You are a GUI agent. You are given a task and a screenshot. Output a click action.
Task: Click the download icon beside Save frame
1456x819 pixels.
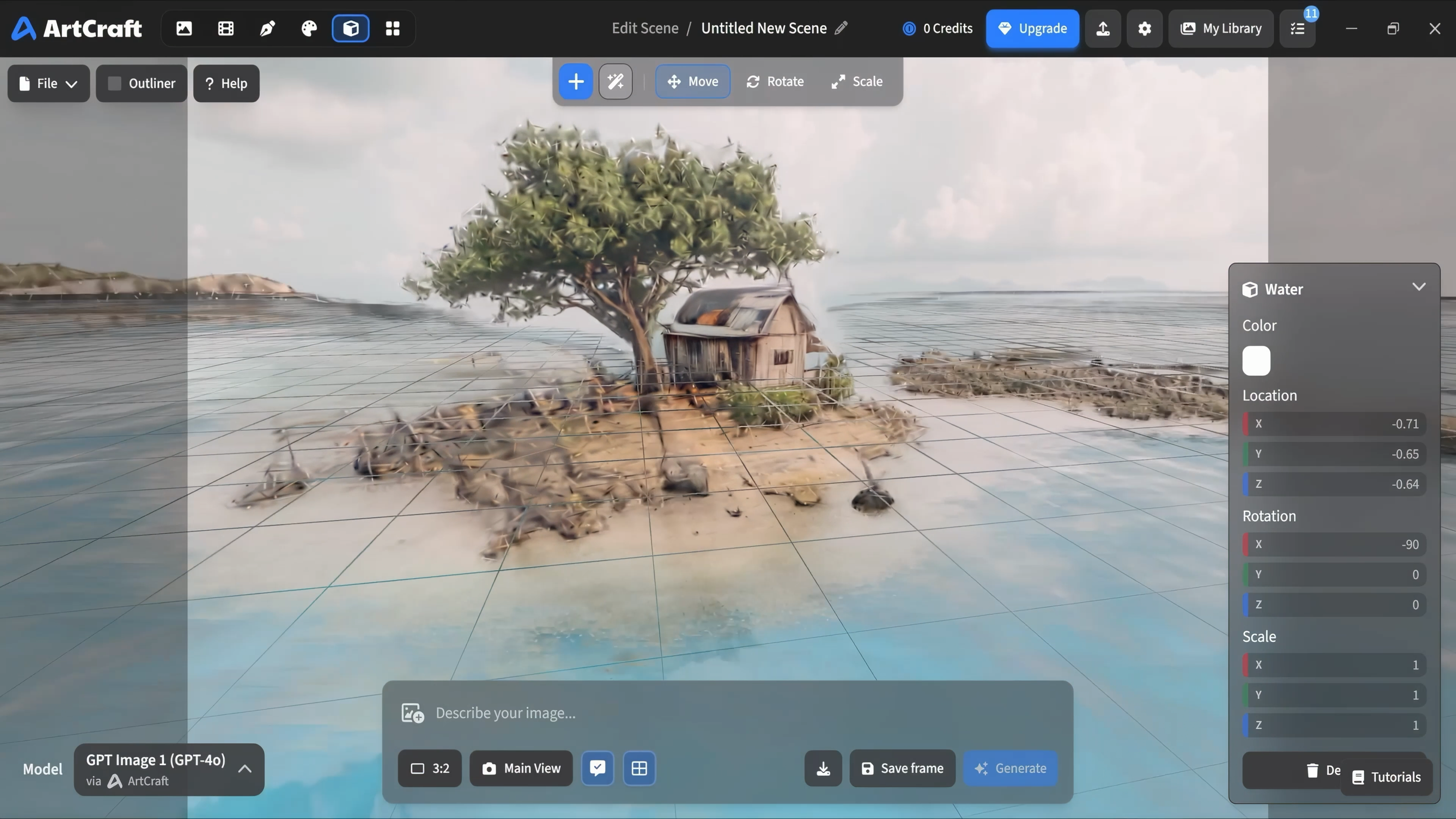coord(823,768)
